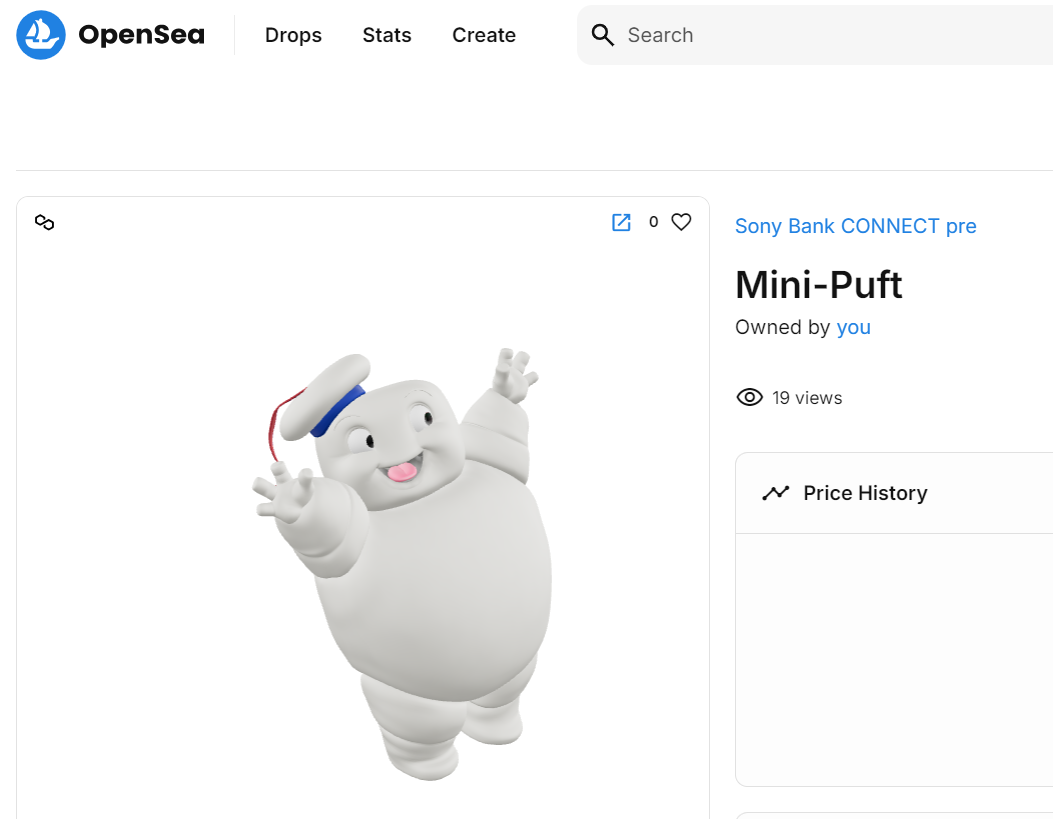Click the Polygon chain icon on the artwork card
The image size is (1053, 819).
pyautogui.click(x=44, y=222)
